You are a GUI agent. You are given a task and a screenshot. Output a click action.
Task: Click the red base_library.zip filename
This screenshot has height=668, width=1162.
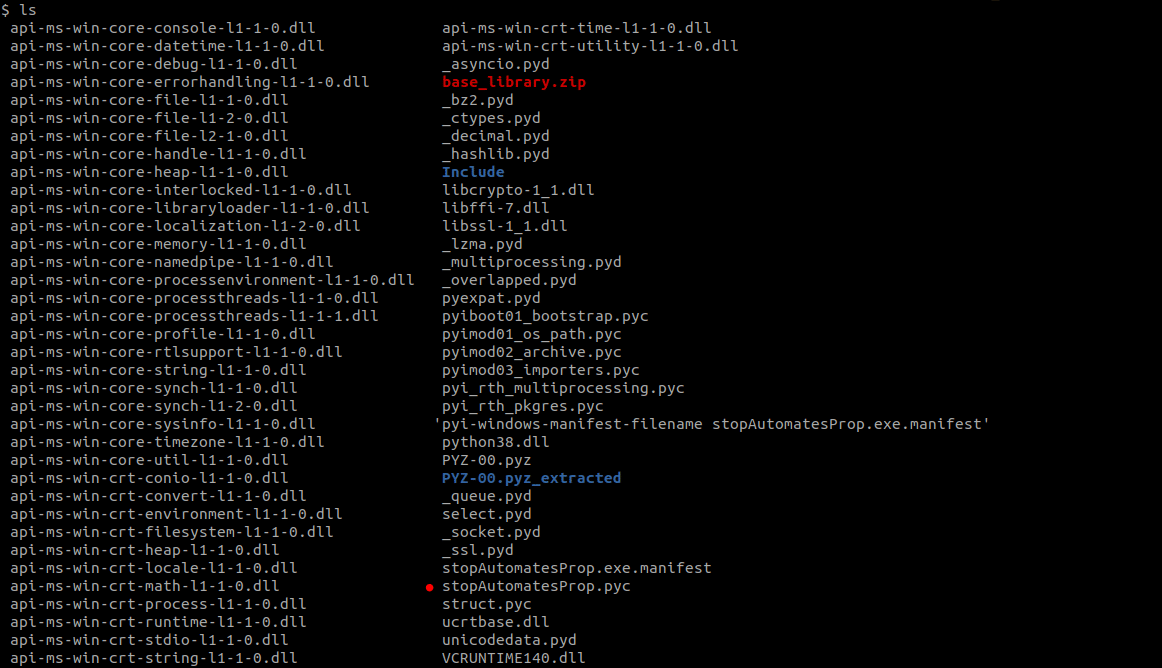pyautogui.click(x=514, y=82)
